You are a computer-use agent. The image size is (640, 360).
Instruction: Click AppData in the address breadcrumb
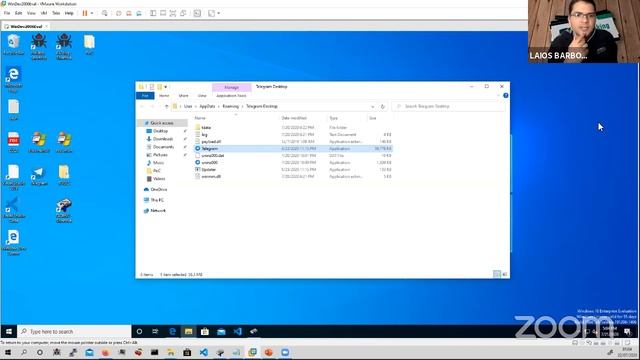click(x=207, y=106)
